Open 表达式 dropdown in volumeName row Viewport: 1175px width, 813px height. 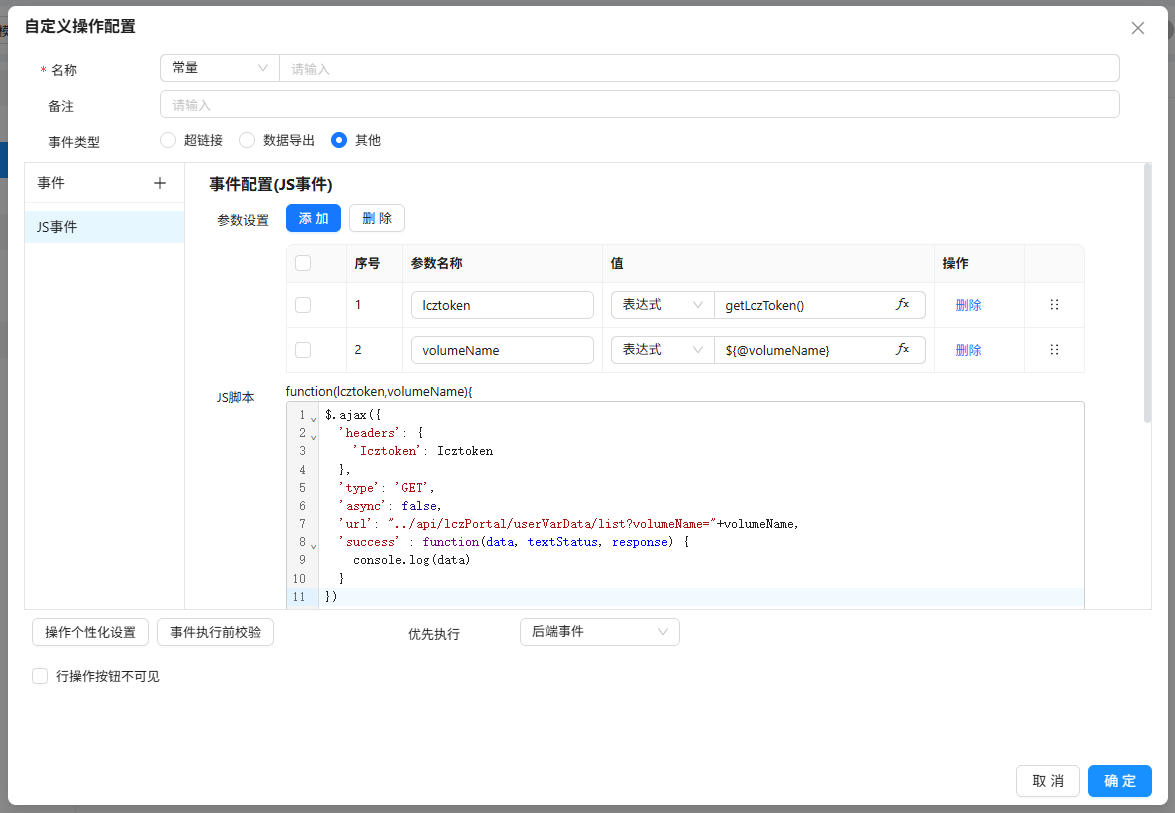(662, 350)
